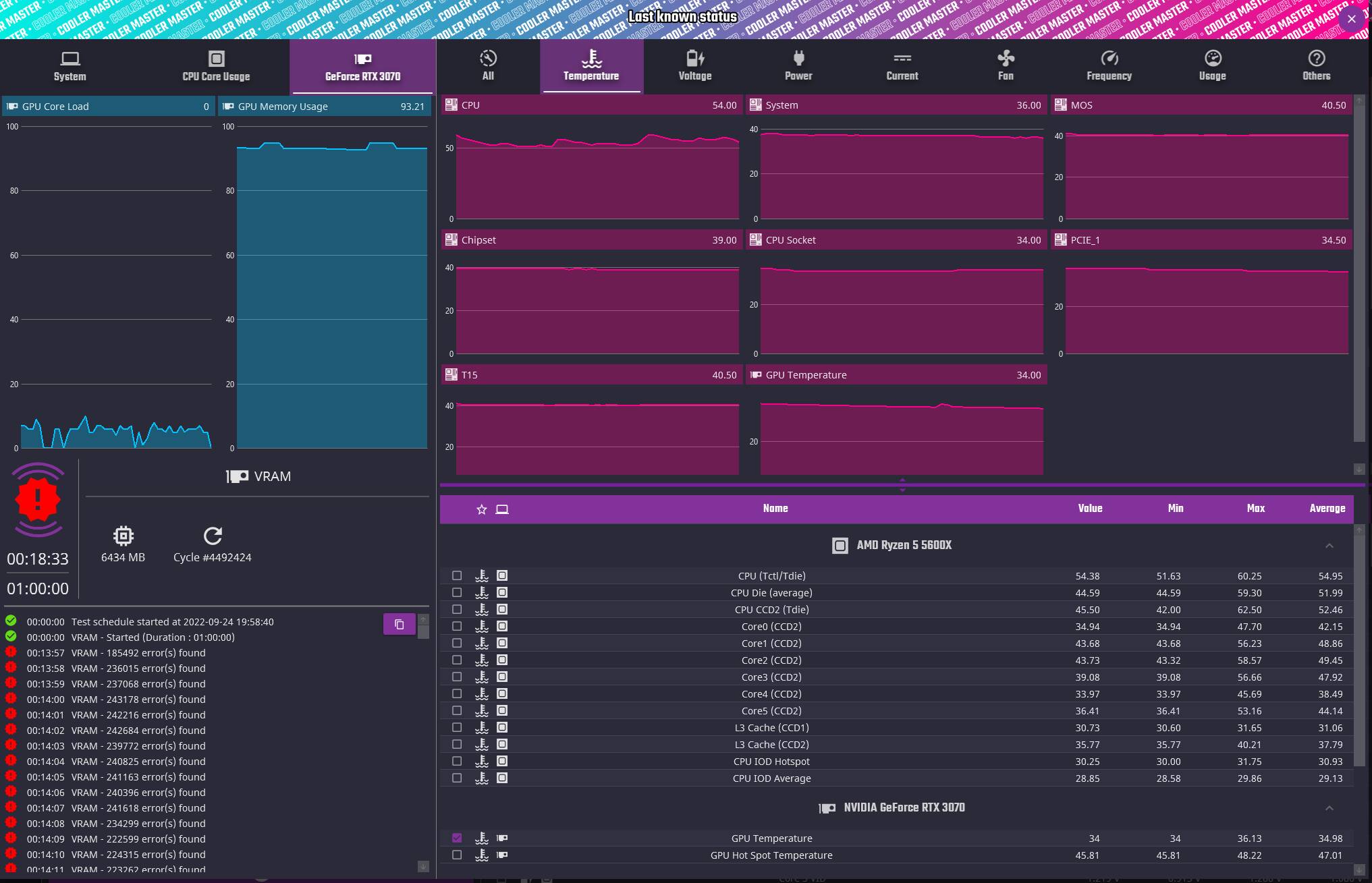Viewport: 1372px width, 883px height.
Task: Show the Current sensors filter
Action: tap(902, 65)
